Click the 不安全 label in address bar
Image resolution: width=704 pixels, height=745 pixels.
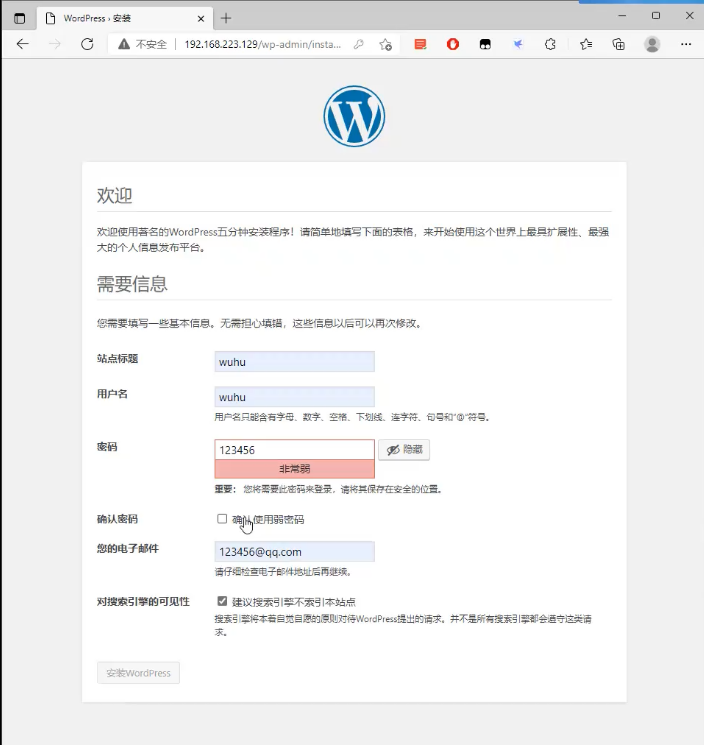click(151, 44)
